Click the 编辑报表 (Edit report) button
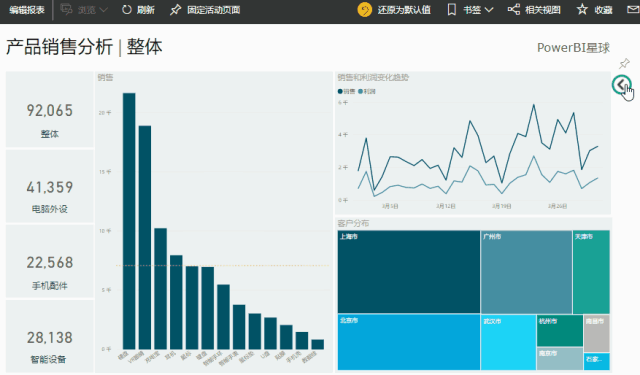The height and width of the screenshot is (375, 640). tap(27, 10)
